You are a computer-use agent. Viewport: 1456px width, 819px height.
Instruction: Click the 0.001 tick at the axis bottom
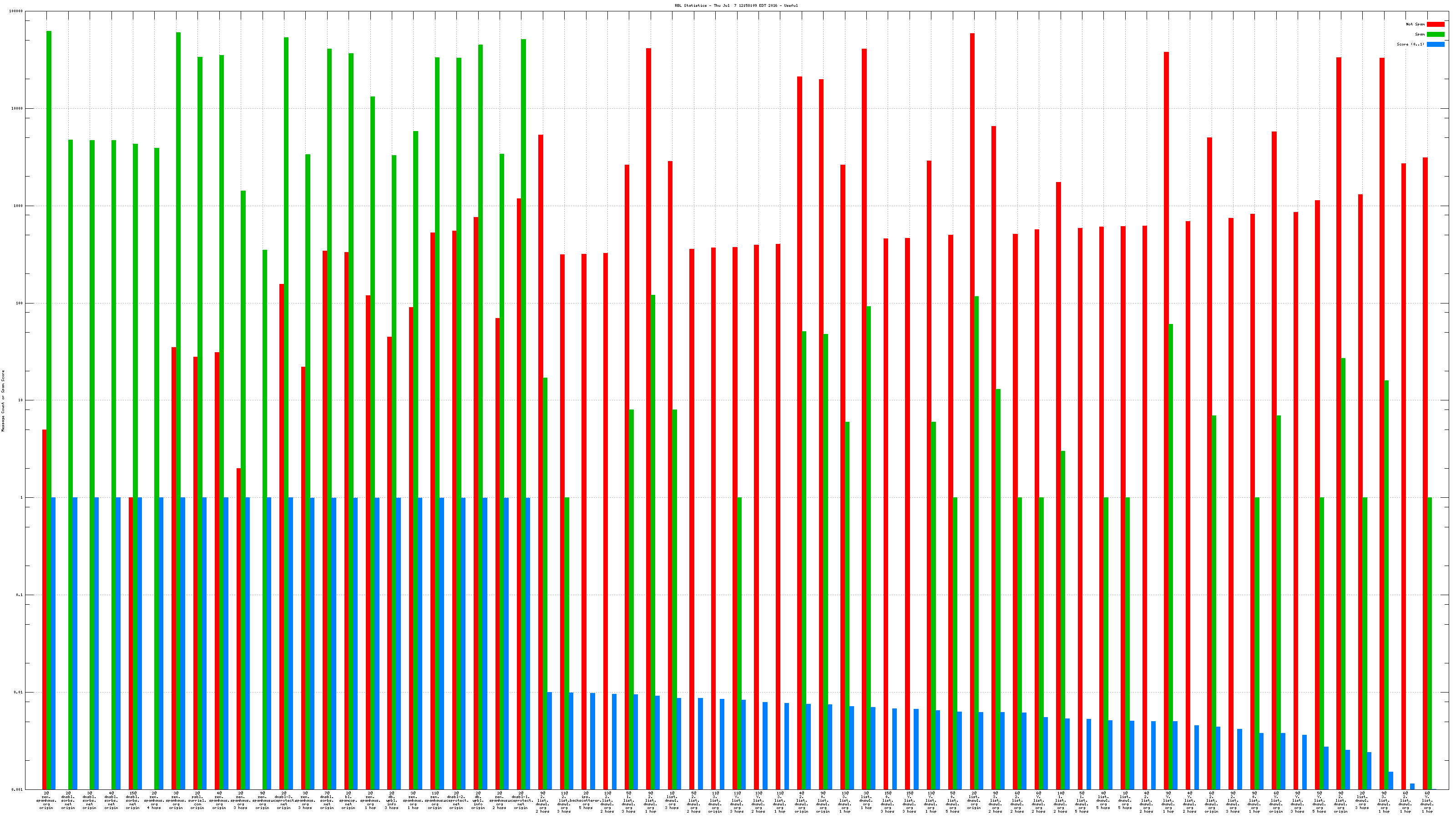point(16,789)
